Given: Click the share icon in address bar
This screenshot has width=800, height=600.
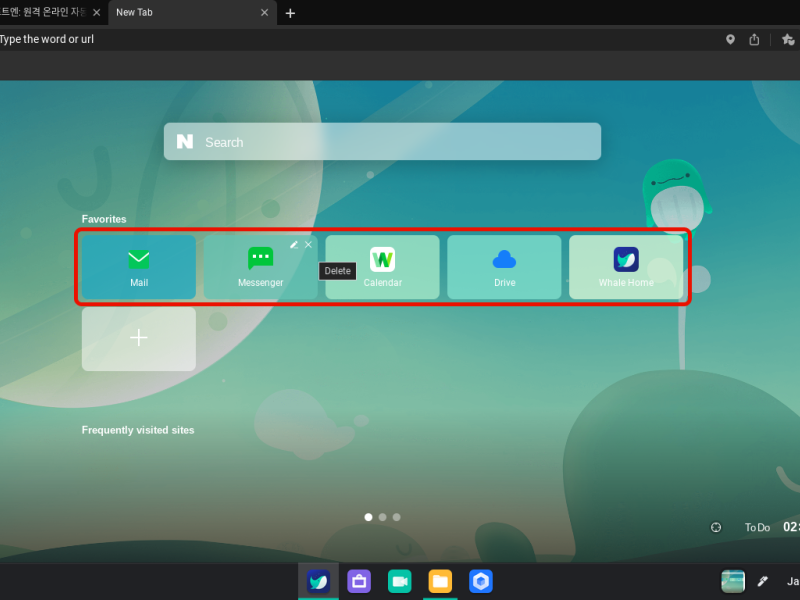Looking at the screenshot, I should point(754,39).
